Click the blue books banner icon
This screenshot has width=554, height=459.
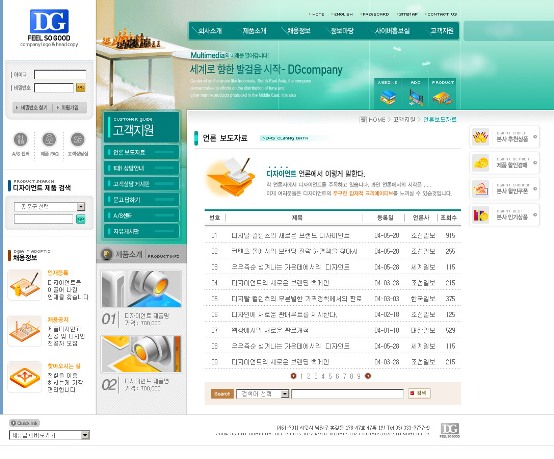[x=388, y=97]
